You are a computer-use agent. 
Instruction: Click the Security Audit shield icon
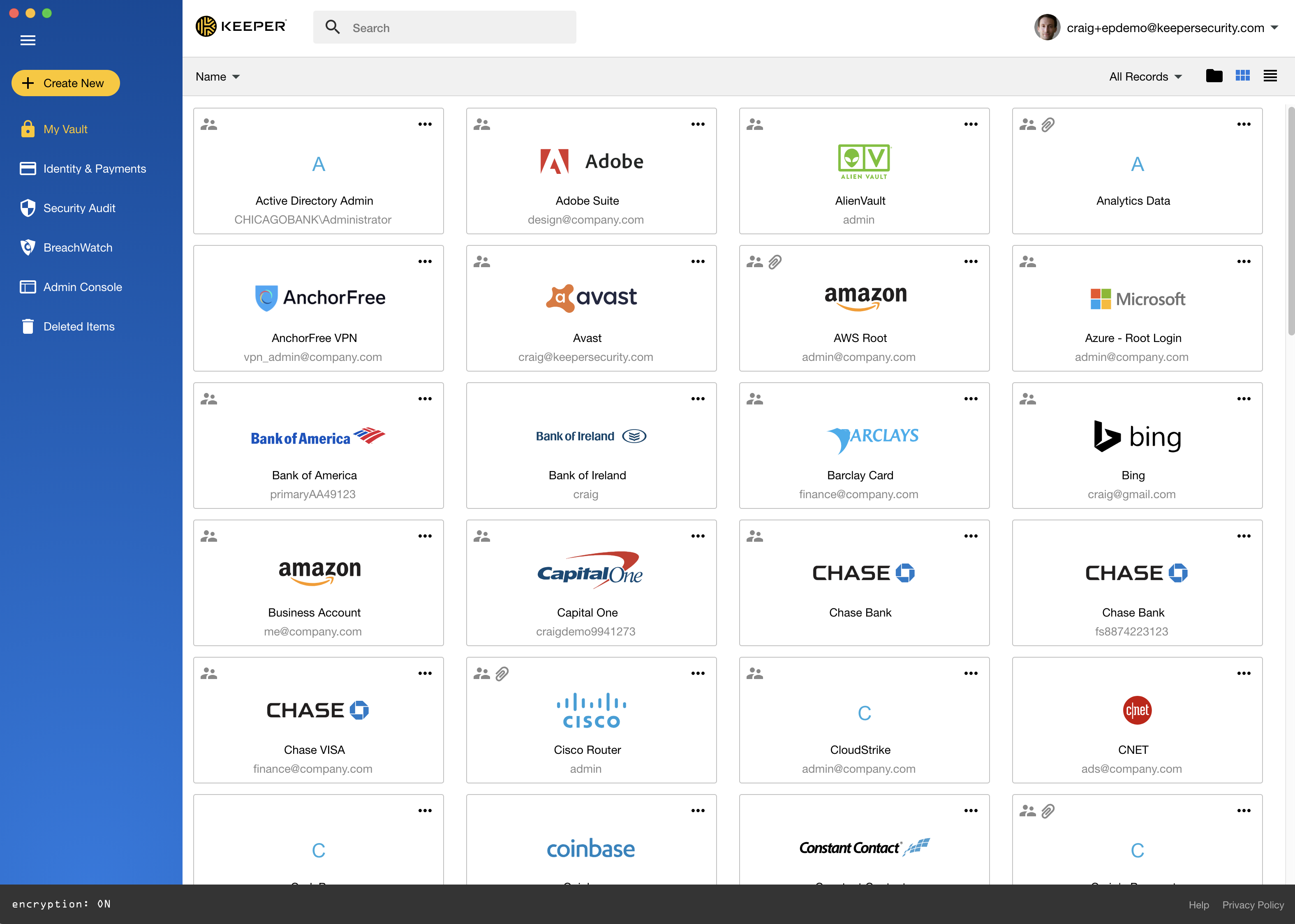tap(27, 207)
